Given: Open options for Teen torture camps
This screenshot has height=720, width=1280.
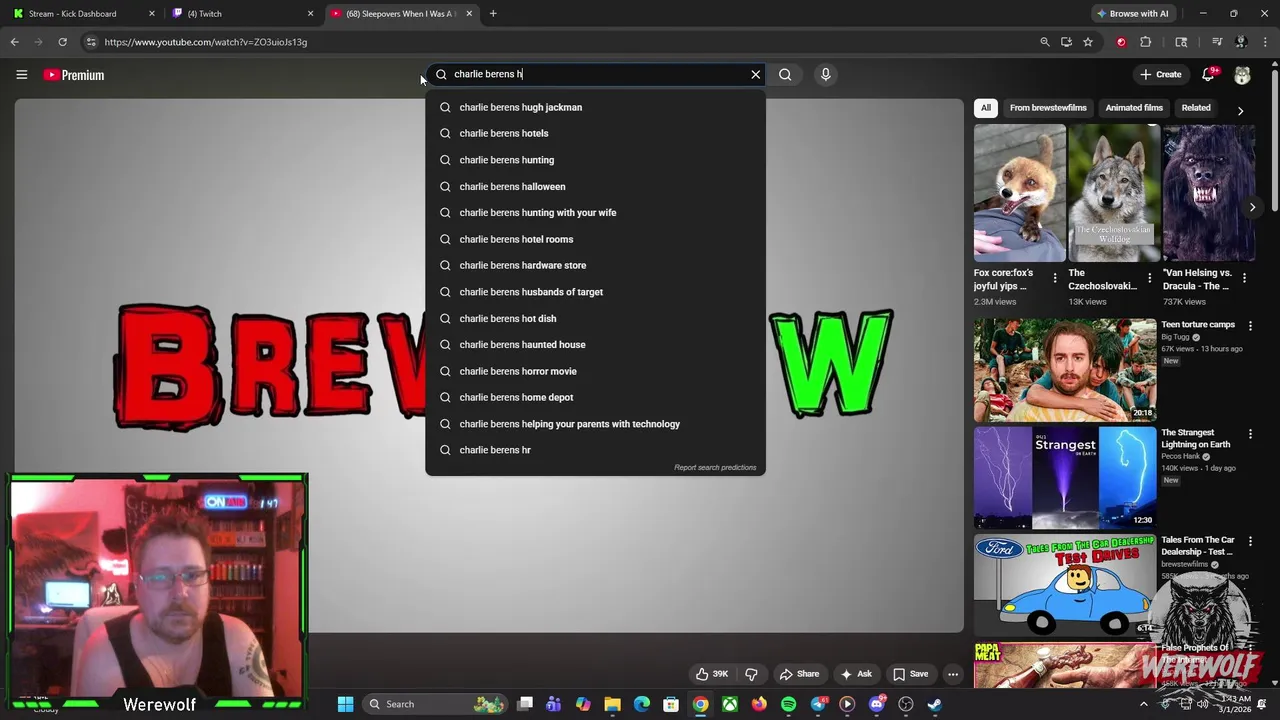Looking at the screenshot, I should pos(1250,326).
